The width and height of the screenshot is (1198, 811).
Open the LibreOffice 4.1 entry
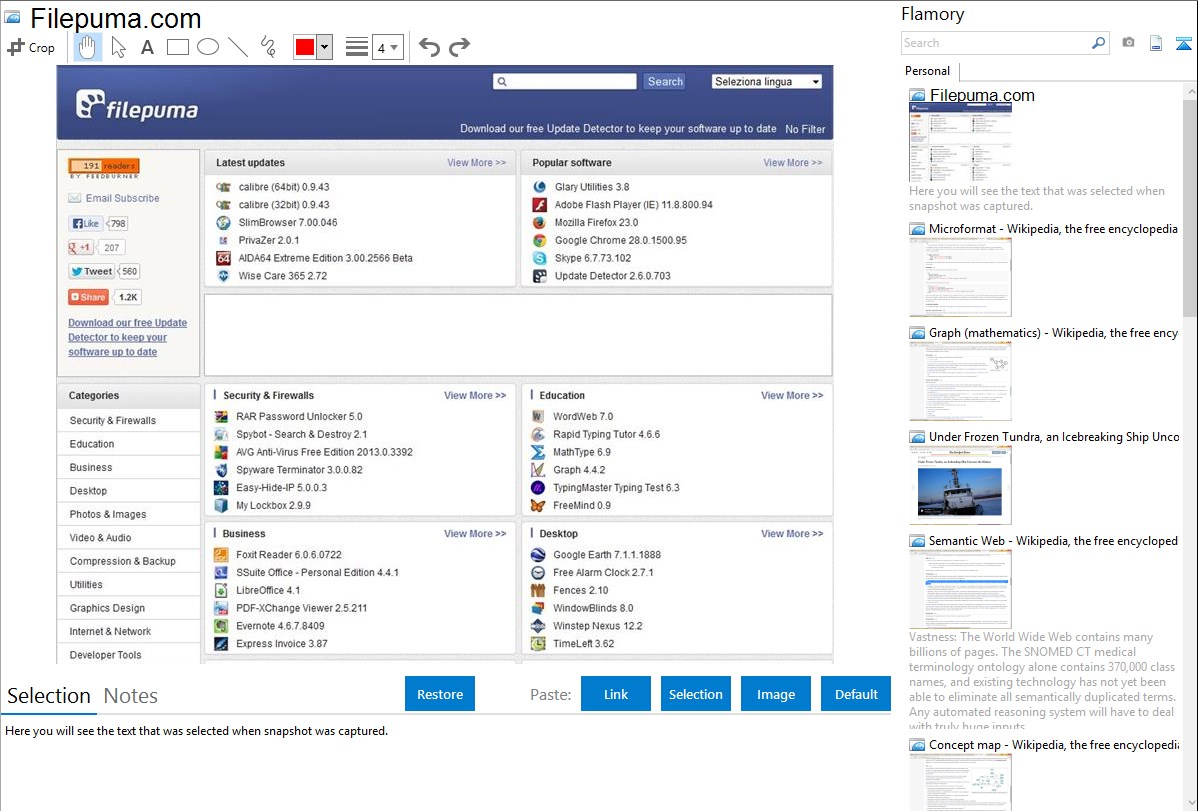click(268, 590)
